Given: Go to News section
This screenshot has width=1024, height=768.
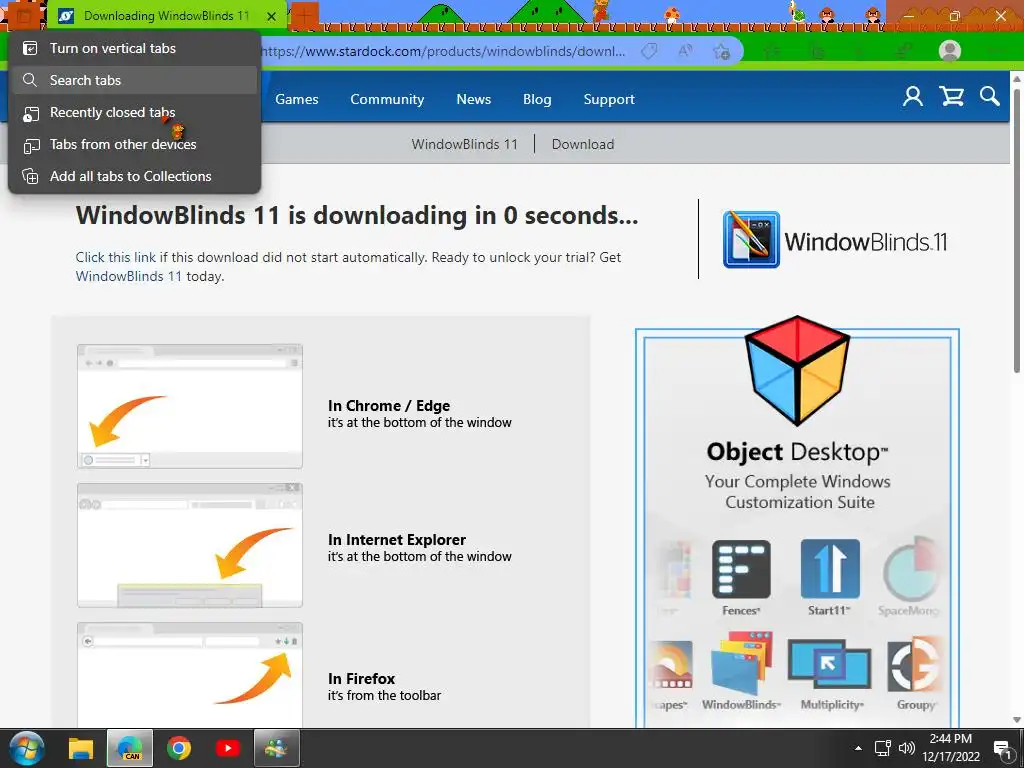Looking at the screenshot, I should (473, 99).
